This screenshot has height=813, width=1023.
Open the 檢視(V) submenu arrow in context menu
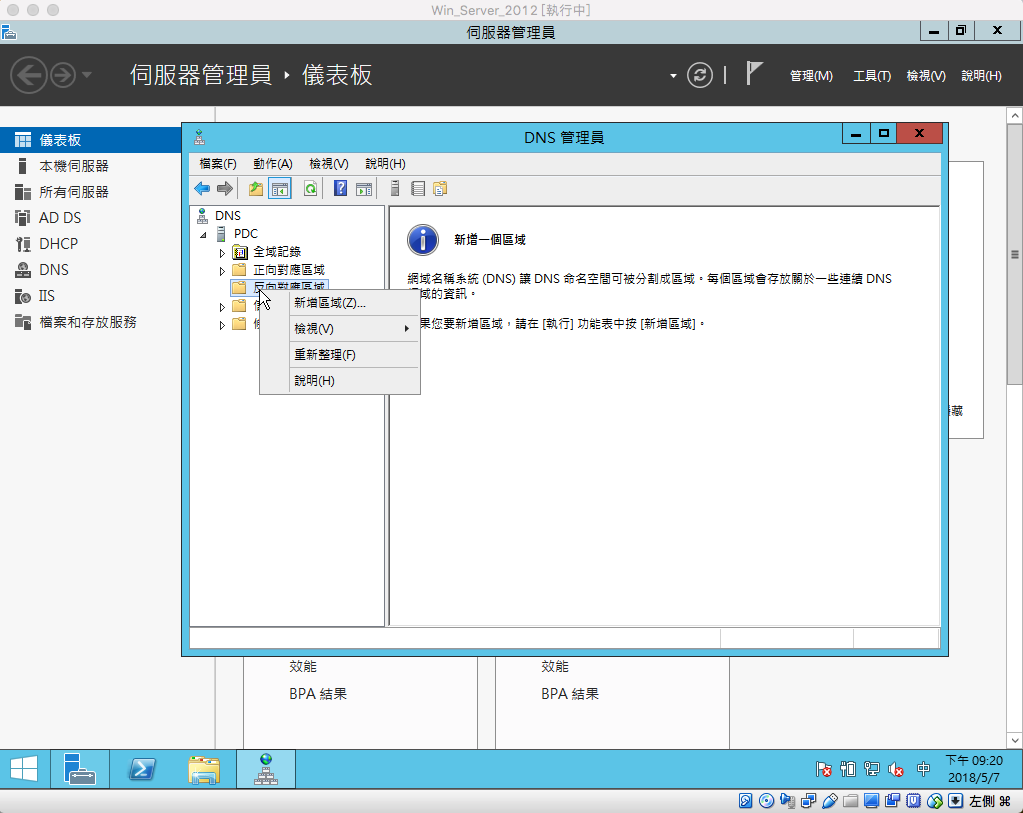click(x=406, y=329)
